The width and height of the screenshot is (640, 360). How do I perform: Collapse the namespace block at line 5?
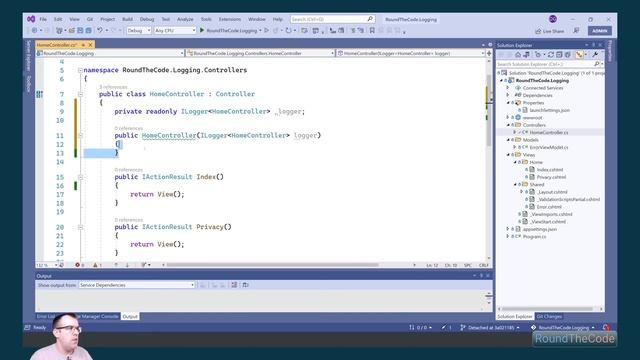click(x=80, y=70)
